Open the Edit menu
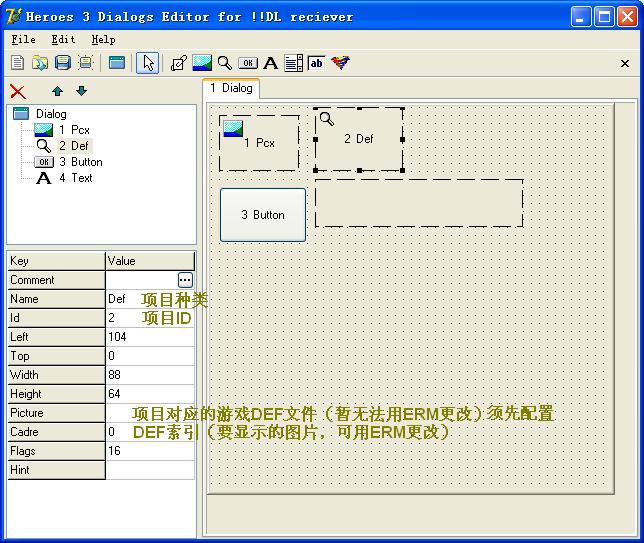The height and width of the screenshot is (543, 644). click(63, 39)
